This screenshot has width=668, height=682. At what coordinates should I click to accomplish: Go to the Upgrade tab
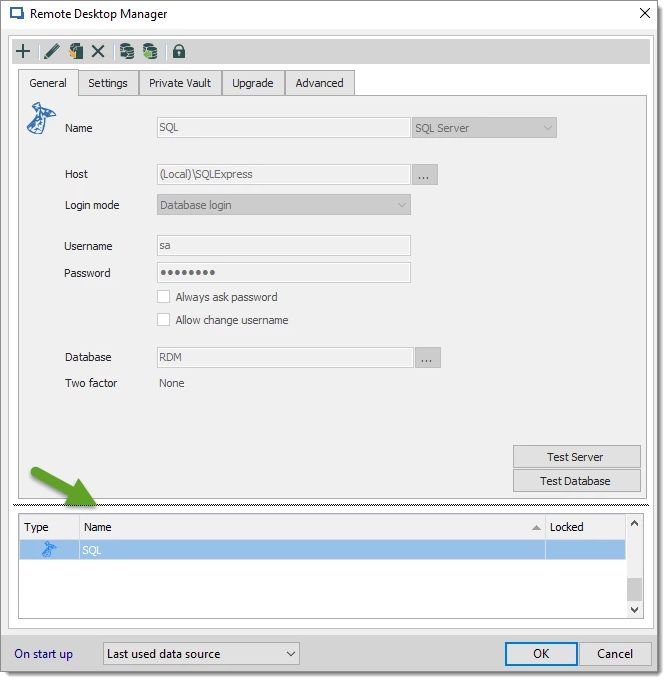(x=253, y=83)
